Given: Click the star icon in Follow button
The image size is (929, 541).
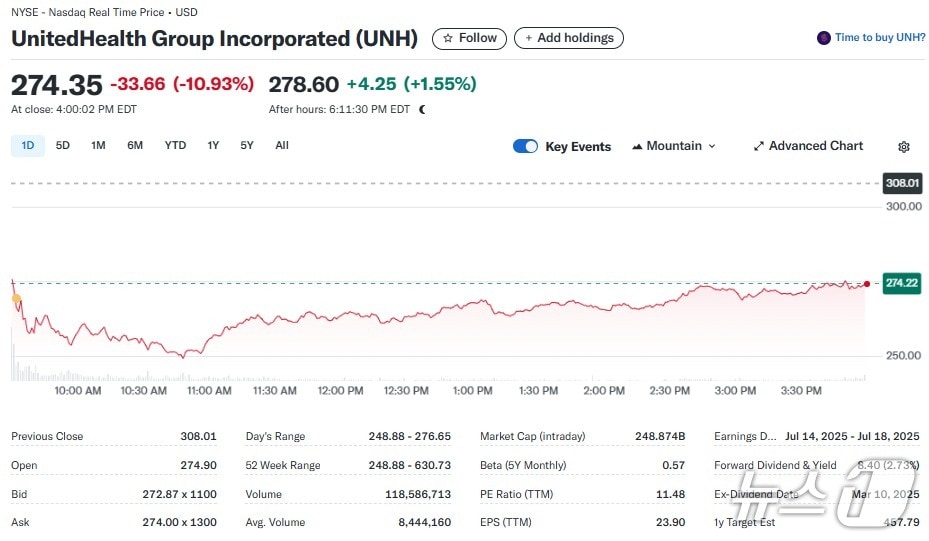Looking at the screenshot, I should tap(448, 38).
